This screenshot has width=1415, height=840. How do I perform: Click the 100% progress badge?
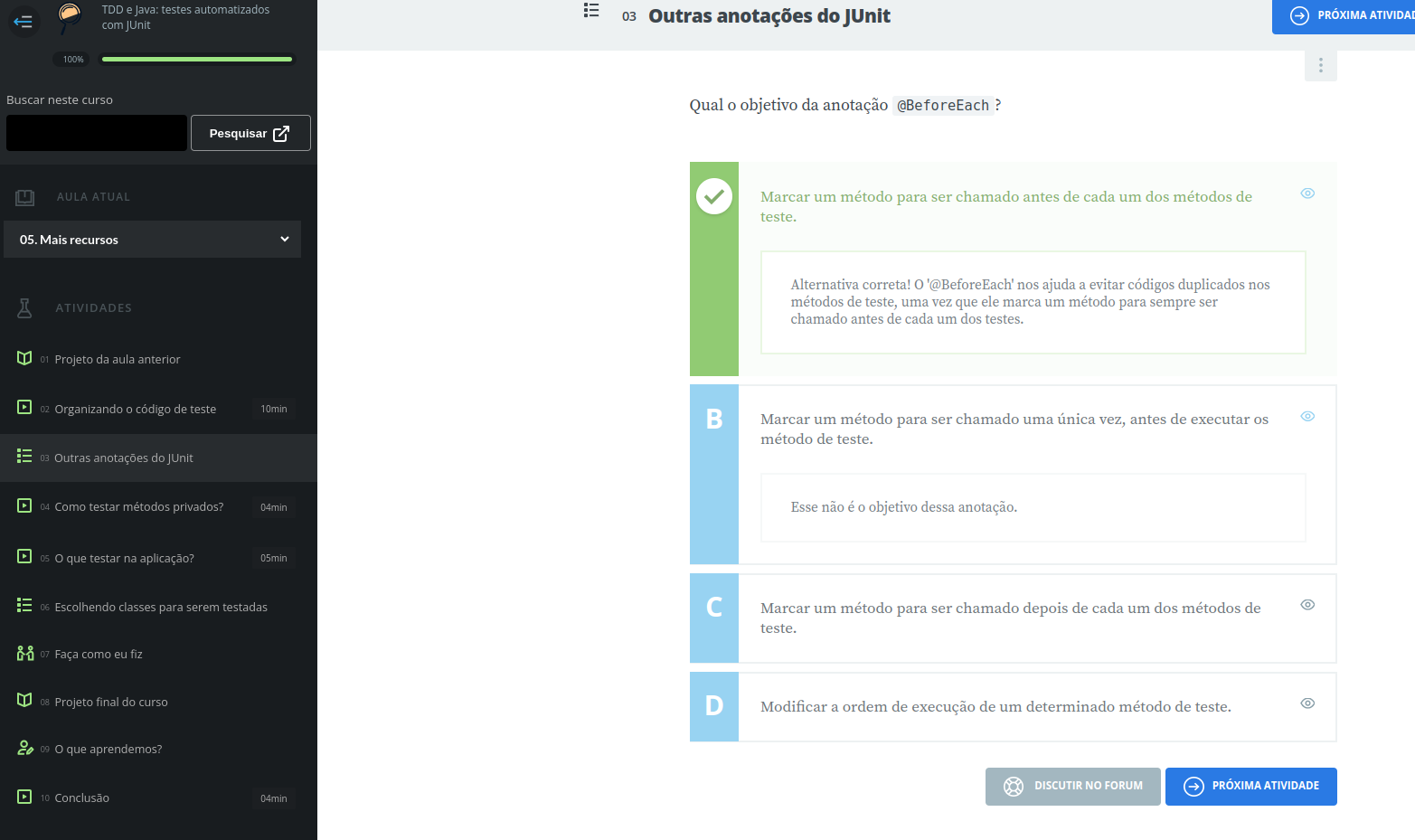click(73, 60)
